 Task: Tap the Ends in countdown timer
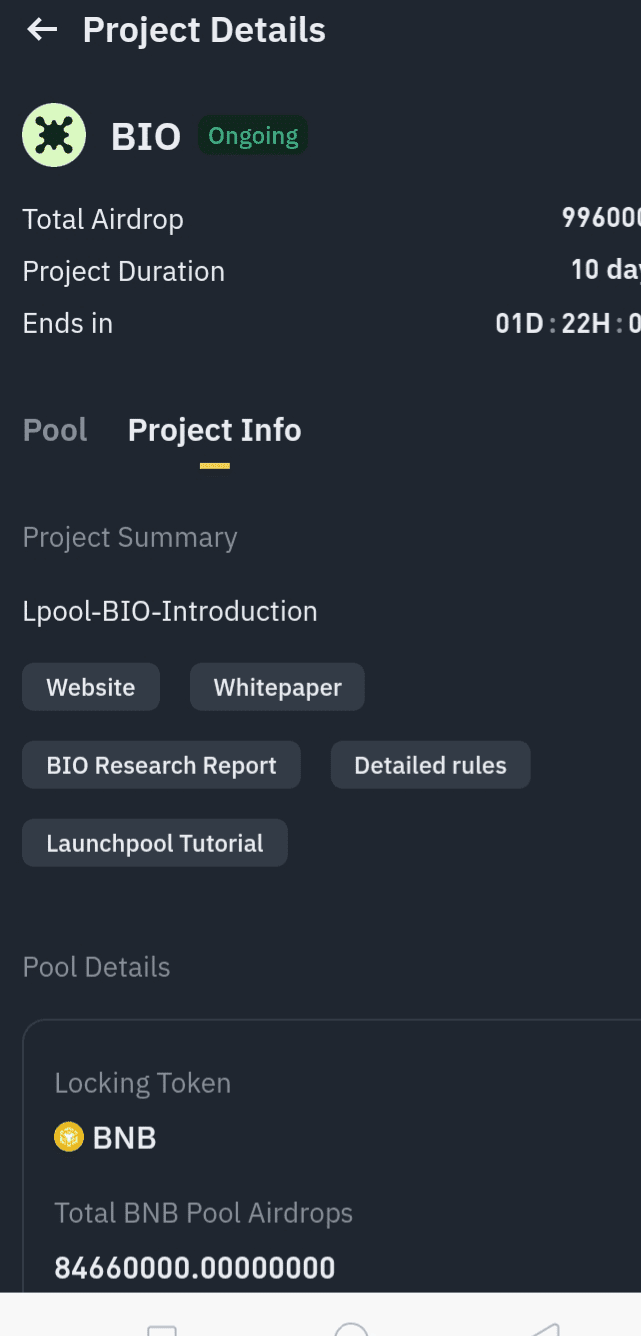[568, 323]
